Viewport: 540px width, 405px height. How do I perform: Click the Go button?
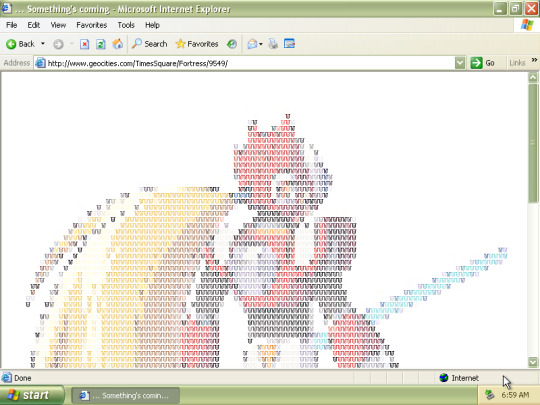[x=483, y=63]
